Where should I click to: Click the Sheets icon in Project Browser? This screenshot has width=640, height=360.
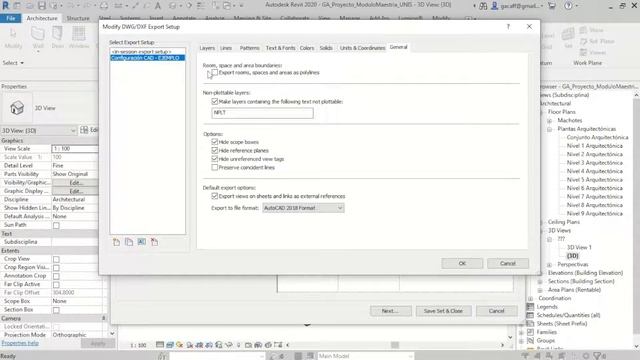click(530, 324)
